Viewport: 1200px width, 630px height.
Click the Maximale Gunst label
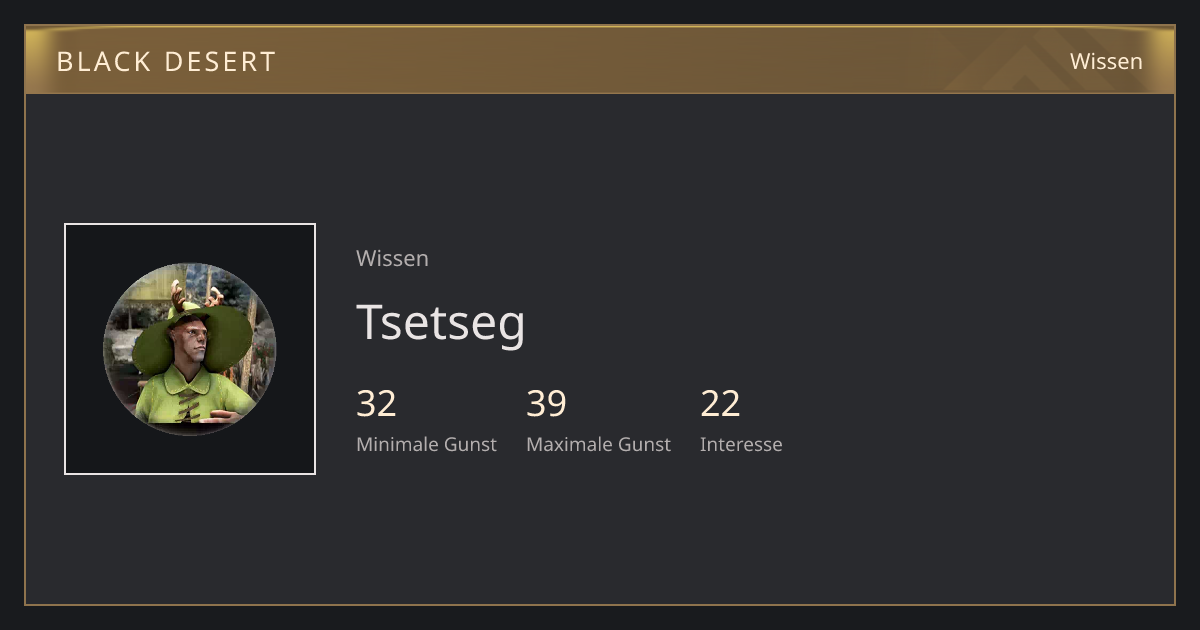pyautogui.click(x=598, y=444)
